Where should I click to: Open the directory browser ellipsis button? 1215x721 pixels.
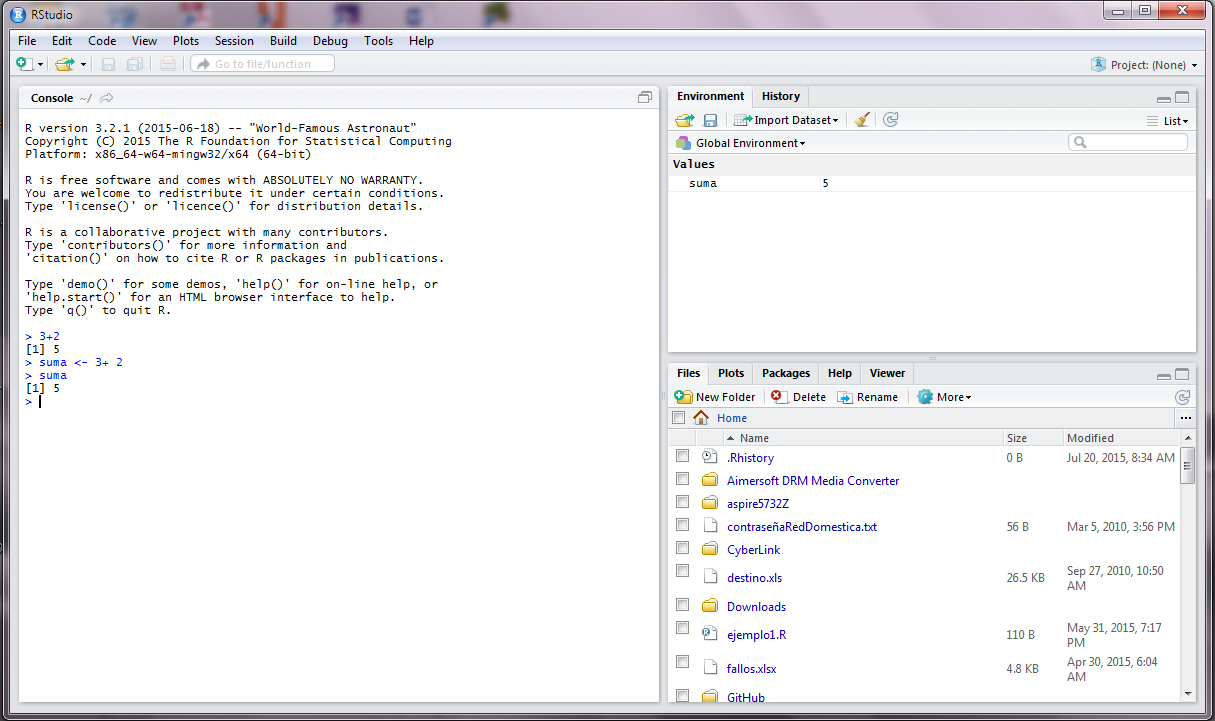coord(1185,418)
